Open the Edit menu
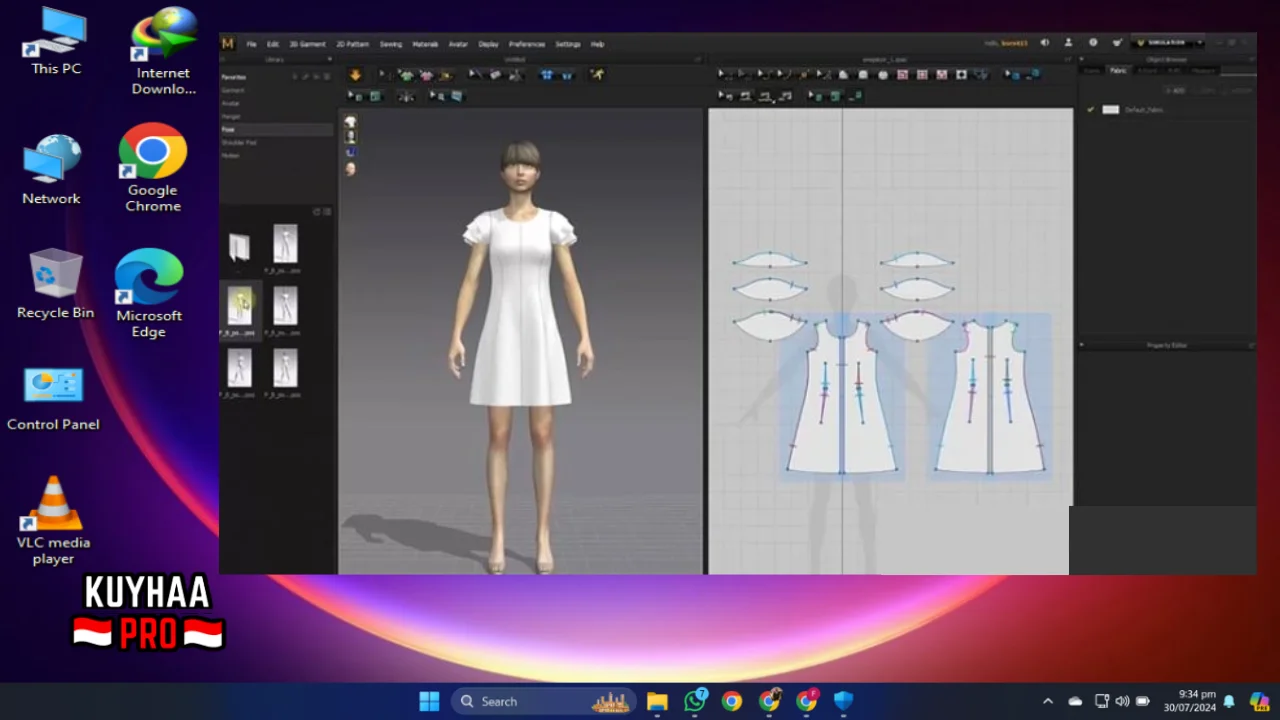1280x720 pixels. tap(273, 44)
